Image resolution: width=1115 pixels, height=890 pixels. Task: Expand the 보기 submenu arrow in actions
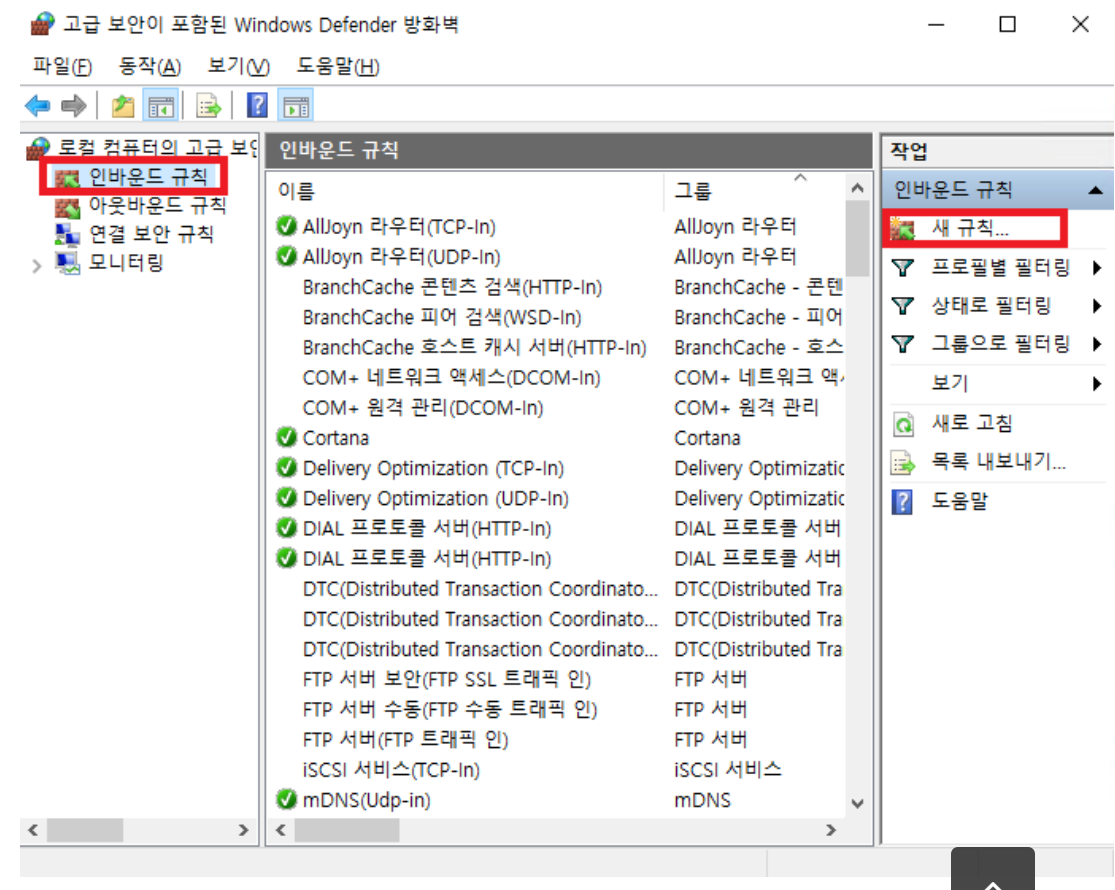1097,384
